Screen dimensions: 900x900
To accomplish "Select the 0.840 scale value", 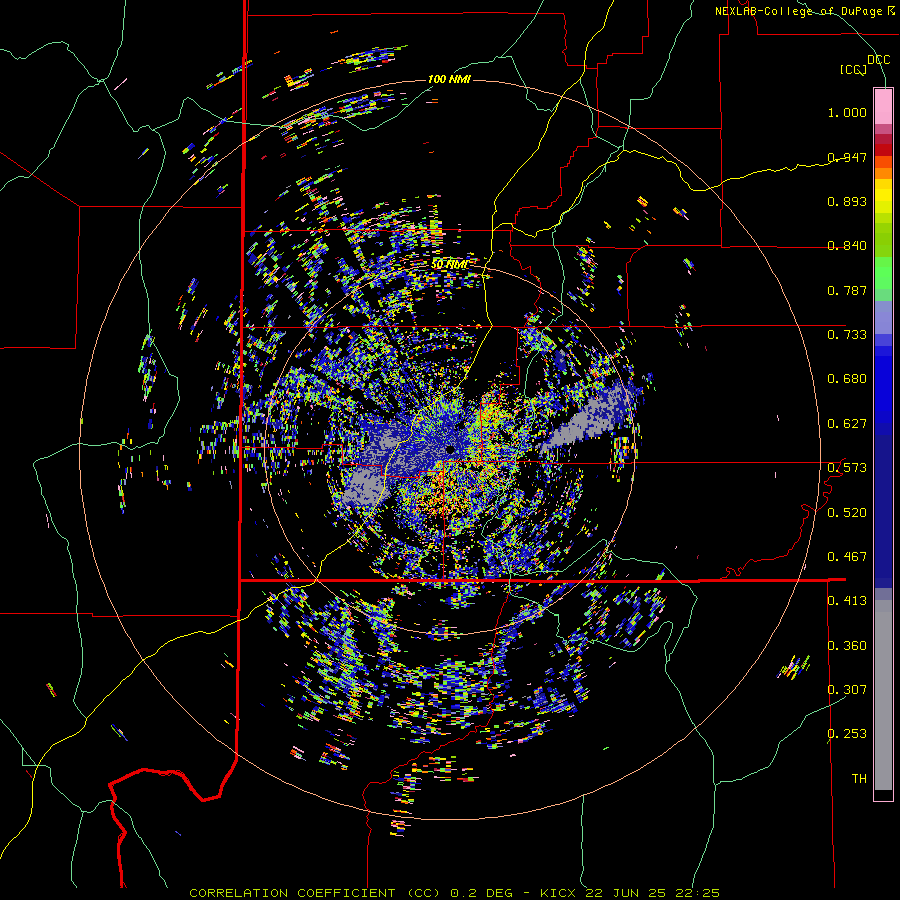I will pos(847,246).
